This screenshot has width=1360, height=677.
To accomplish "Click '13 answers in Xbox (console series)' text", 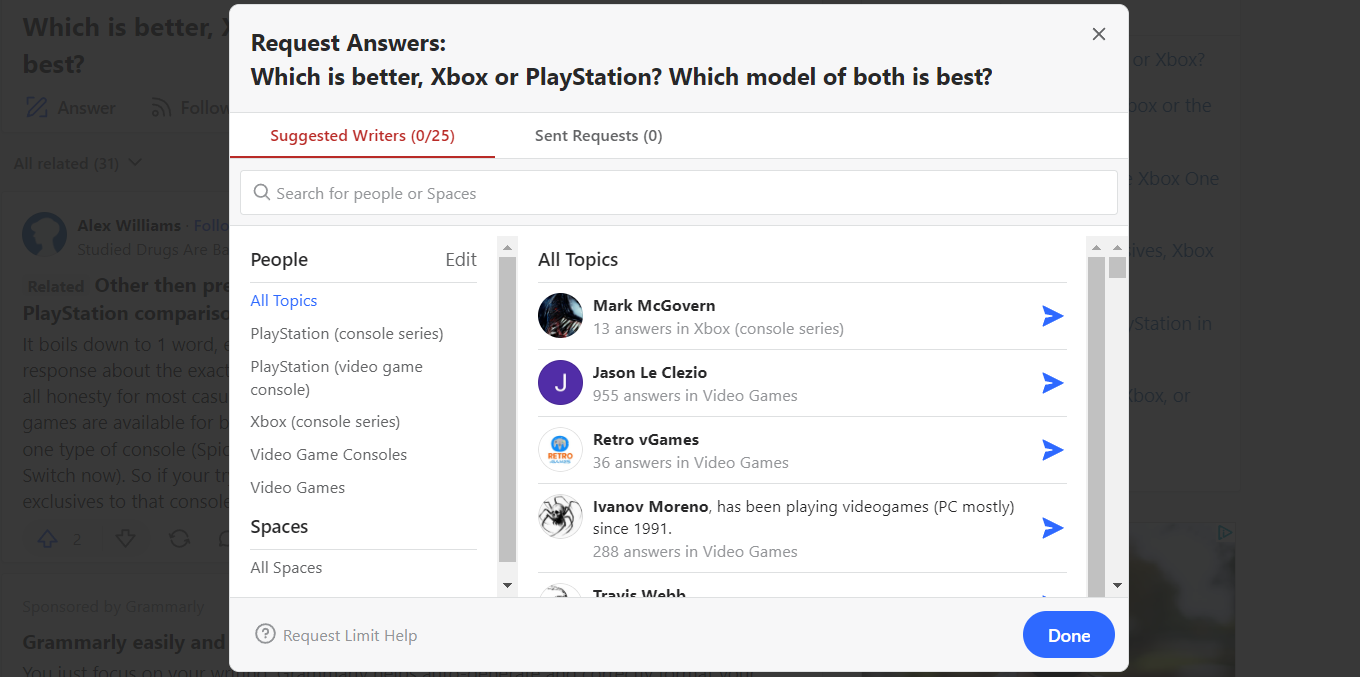I will [x=718, y=328].
